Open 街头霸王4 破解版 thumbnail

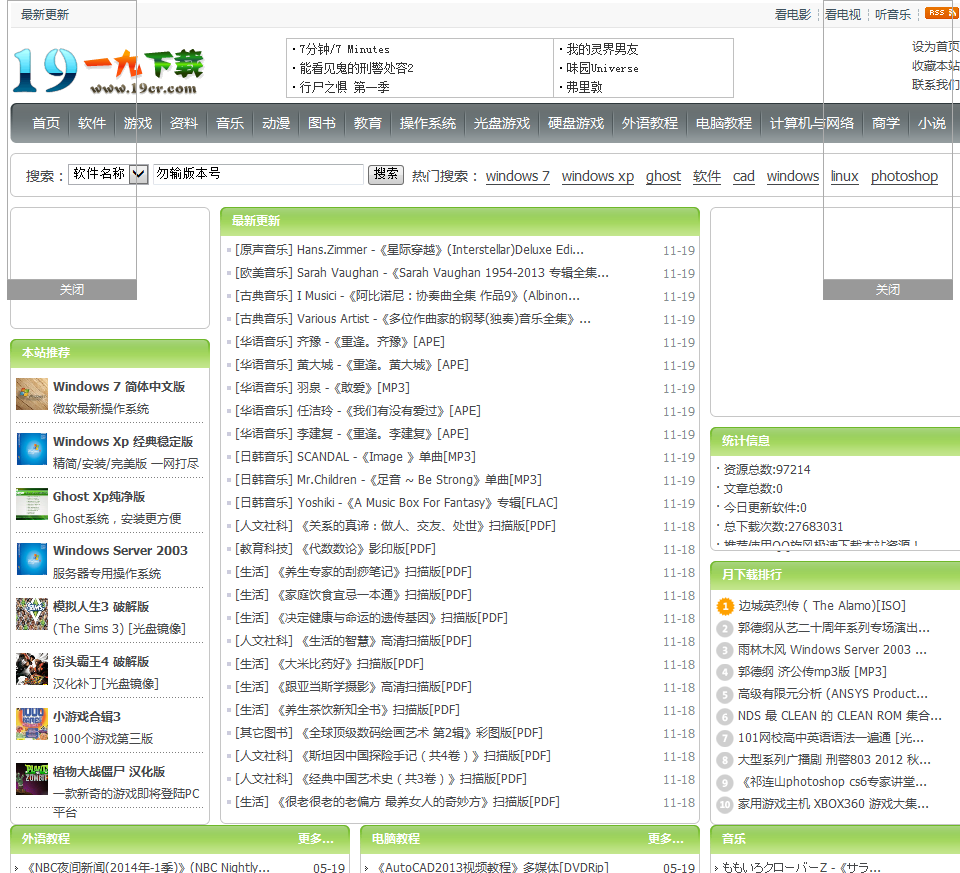32,669
